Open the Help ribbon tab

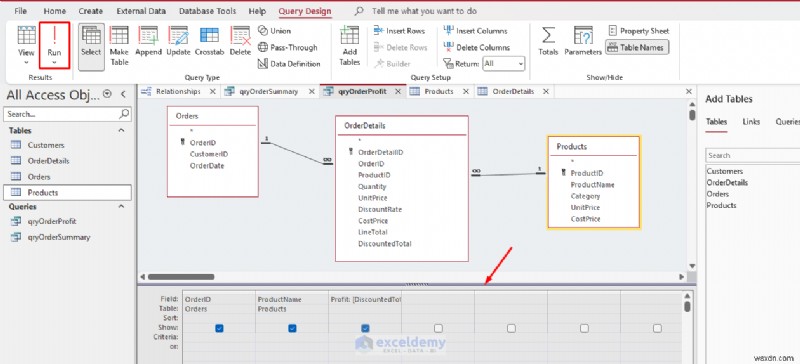click(257, 11)
